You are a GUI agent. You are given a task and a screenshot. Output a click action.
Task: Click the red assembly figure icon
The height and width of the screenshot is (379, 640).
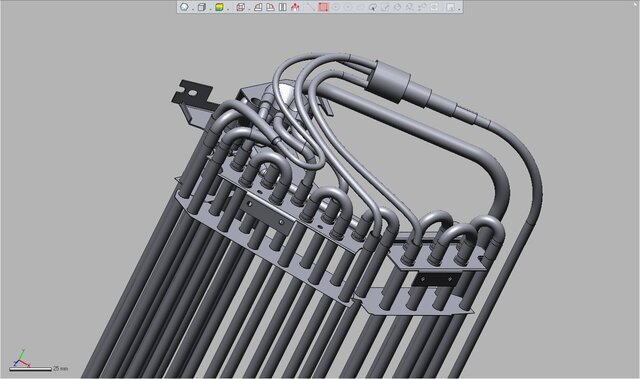click(295, 7)
